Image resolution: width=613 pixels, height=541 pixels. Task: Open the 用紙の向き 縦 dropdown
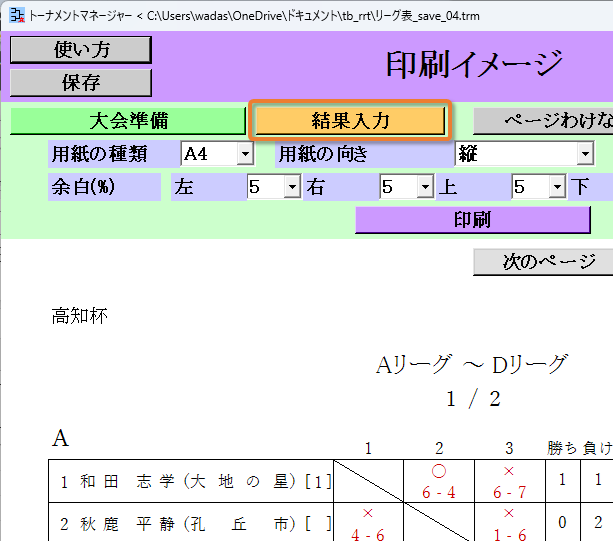(585, 153)
